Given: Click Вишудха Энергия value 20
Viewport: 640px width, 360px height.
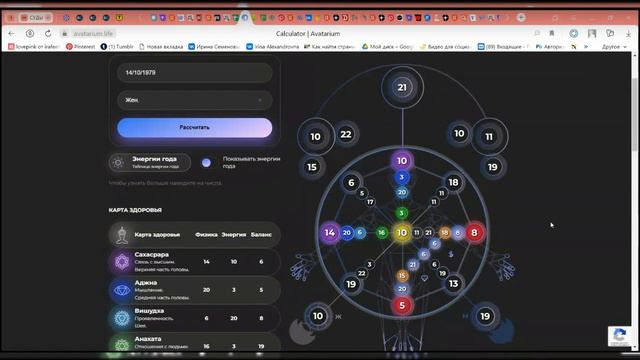Looking at the screenshot, I should [x=234, y=318].
